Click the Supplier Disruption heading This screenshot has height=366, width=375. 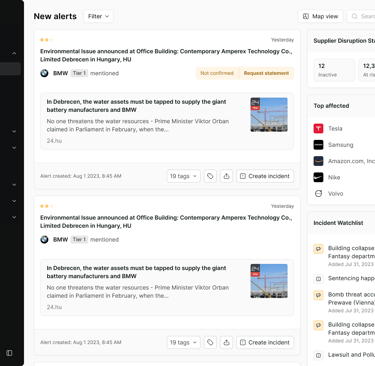344,41
